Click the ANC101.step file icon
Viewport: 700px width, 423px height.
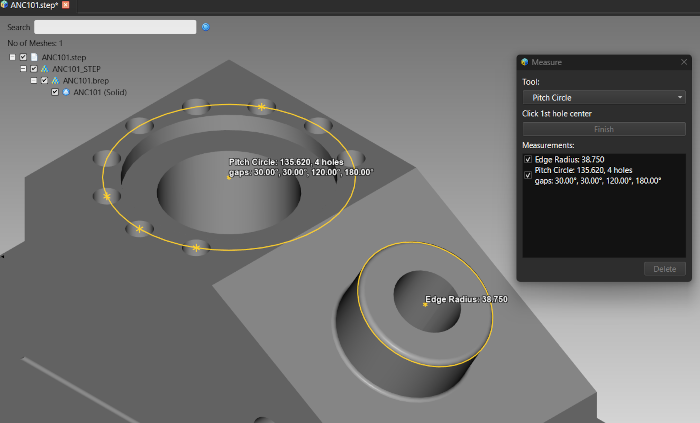pos(34,57)
